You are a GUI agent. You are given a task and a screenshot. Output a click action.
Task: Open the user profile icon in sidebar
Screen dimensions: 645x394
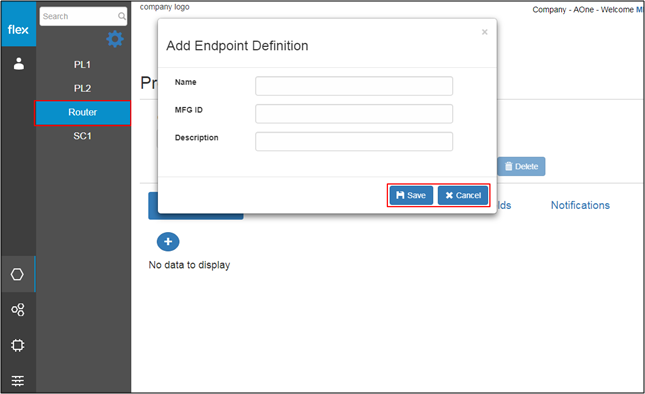pos(19,64)
